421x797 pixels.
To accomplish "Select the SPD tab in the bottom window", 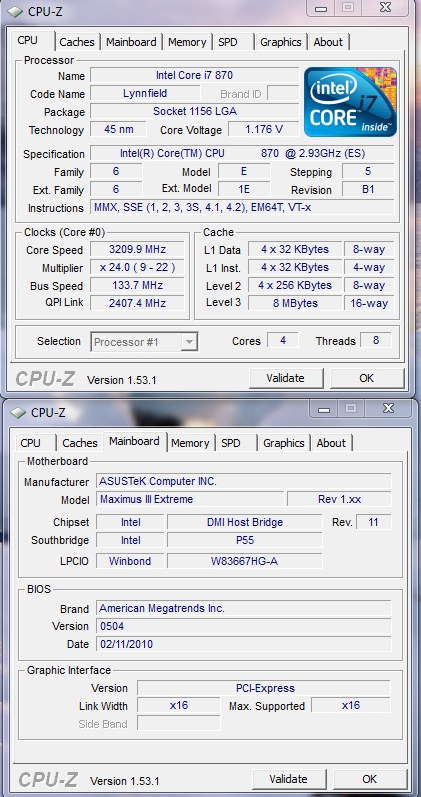I will (231, 443).
